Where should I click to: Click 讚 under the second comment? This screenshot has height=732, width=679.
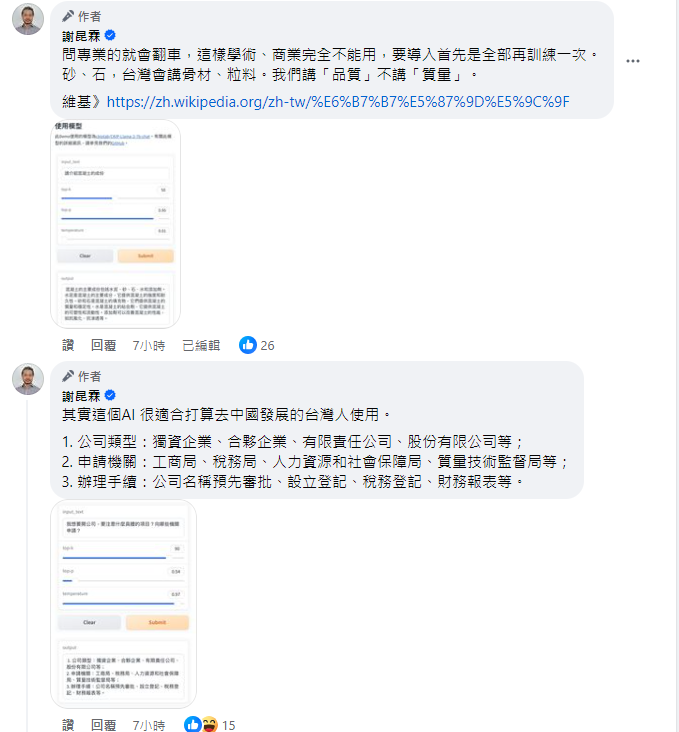pyautogui.click(x=68, y=725)
